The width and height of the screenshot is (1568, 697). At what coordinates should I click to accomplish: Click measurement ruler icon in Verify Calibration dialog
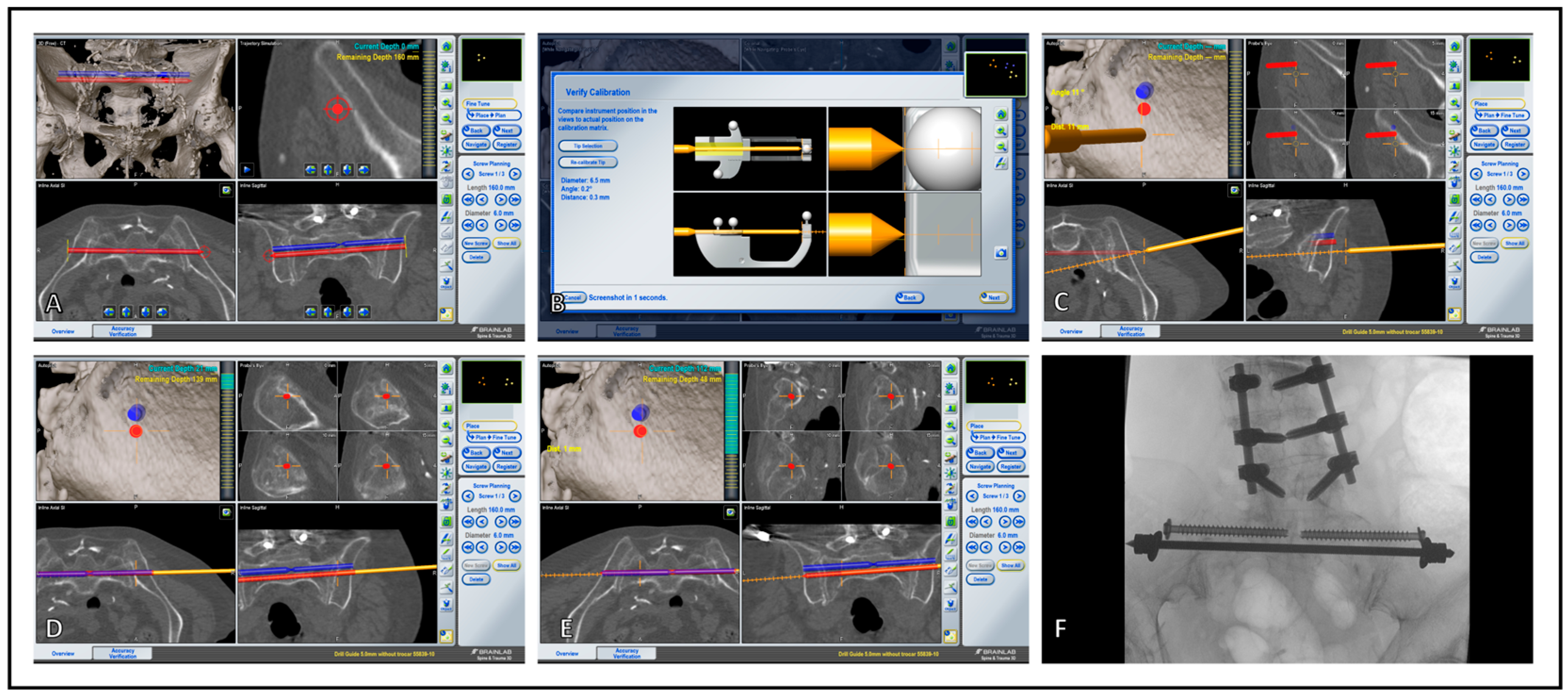[x=1001, y=163]
